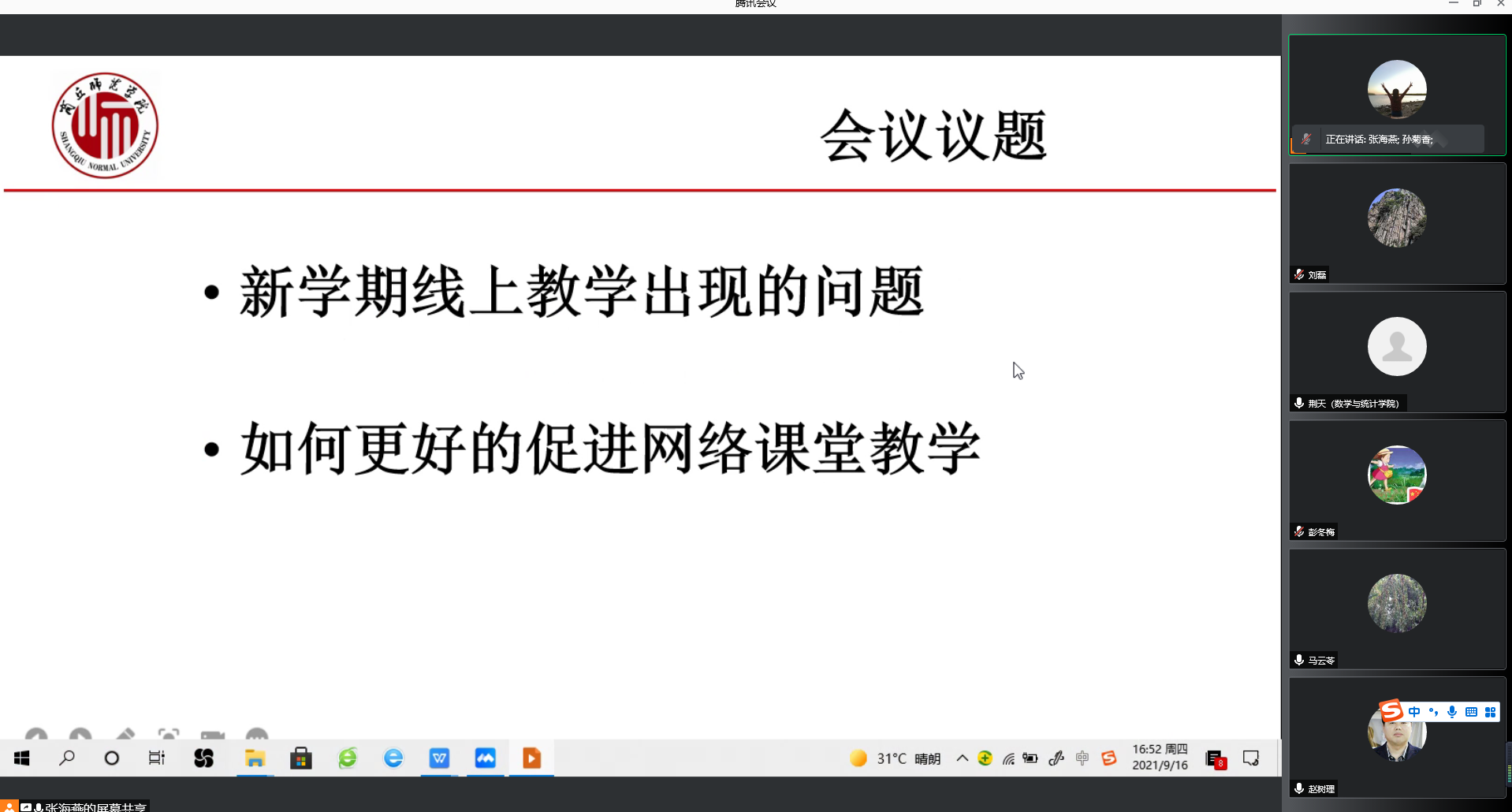Viewport: 1512px width, 812px height.
Task: Open the Windows notification action center
Action: [1251, 758]
